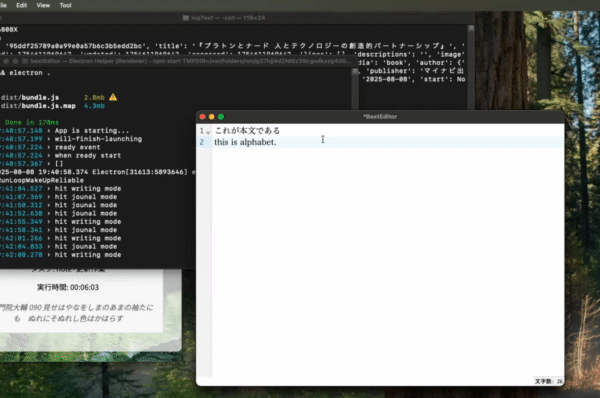Click 'dist/bundle.js' in terminal output
This screenshot has width=600, height=398.
(x=30, y=98)
